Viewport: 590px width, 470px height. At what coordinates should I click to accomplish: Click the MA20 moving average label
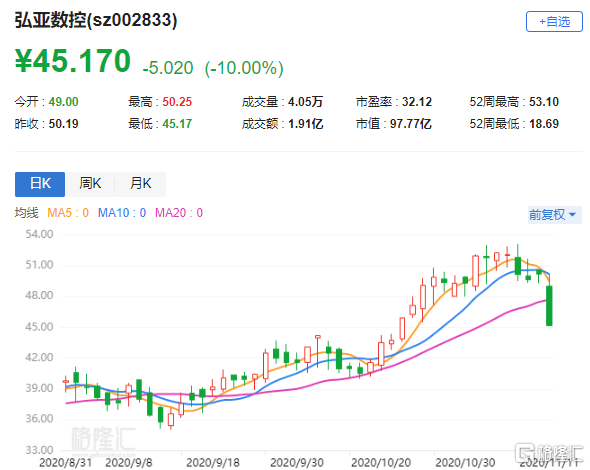tap(179, 213)
